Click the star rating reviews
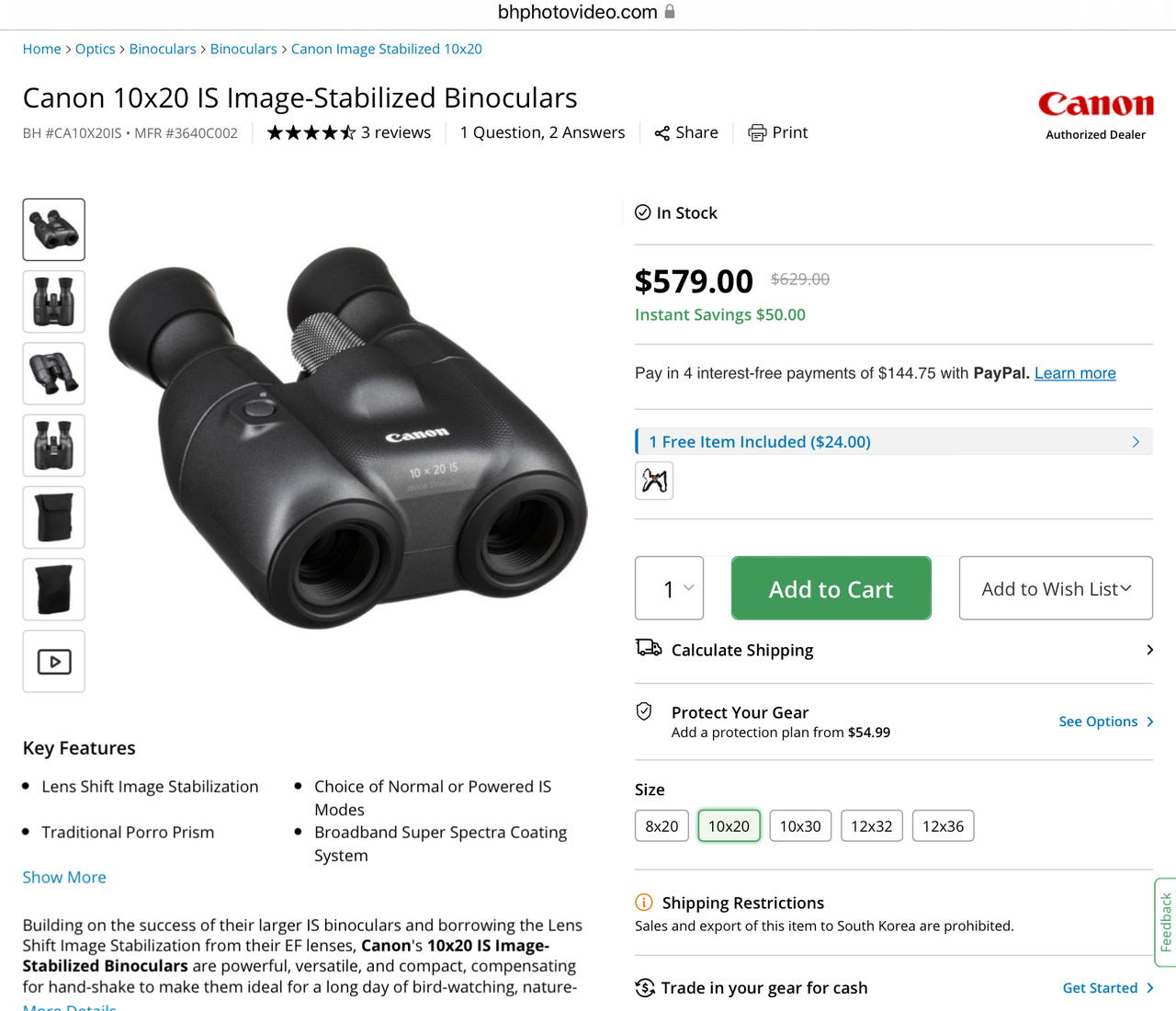This screenshot has height=1011, width=1176. point(349,133)
